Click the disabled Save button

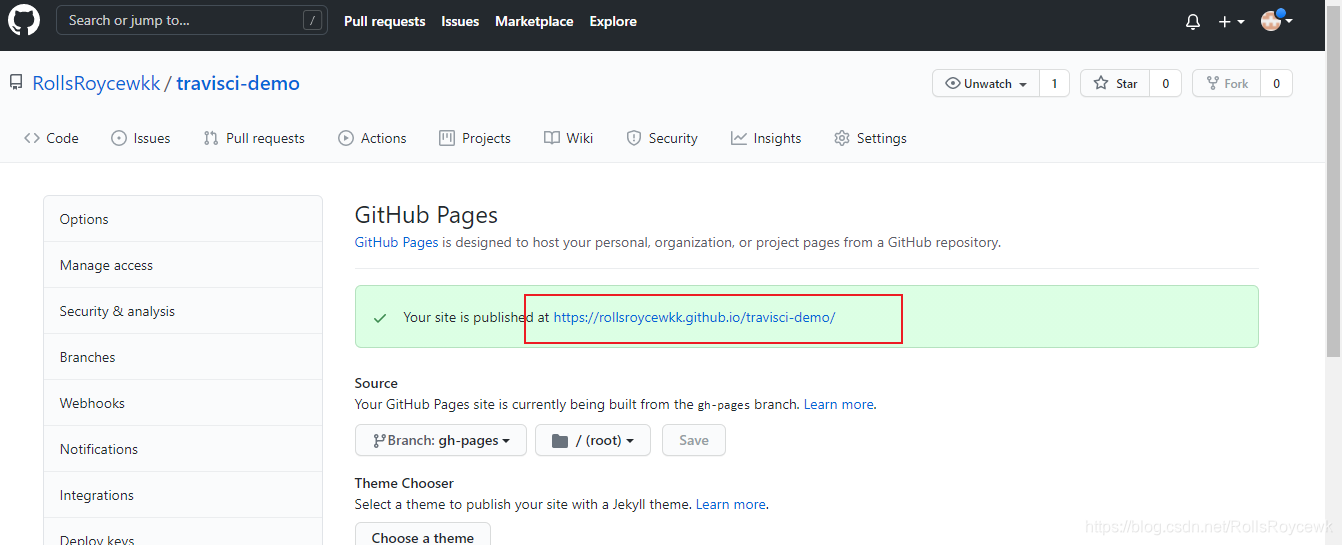(694, 440)
